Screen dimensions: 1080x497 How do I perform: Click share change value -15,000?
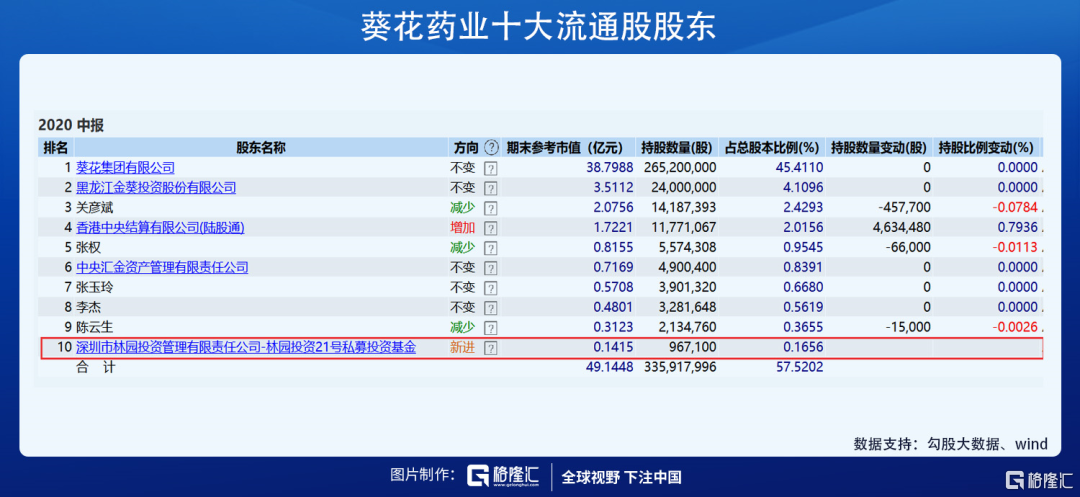tap(908, 328)
